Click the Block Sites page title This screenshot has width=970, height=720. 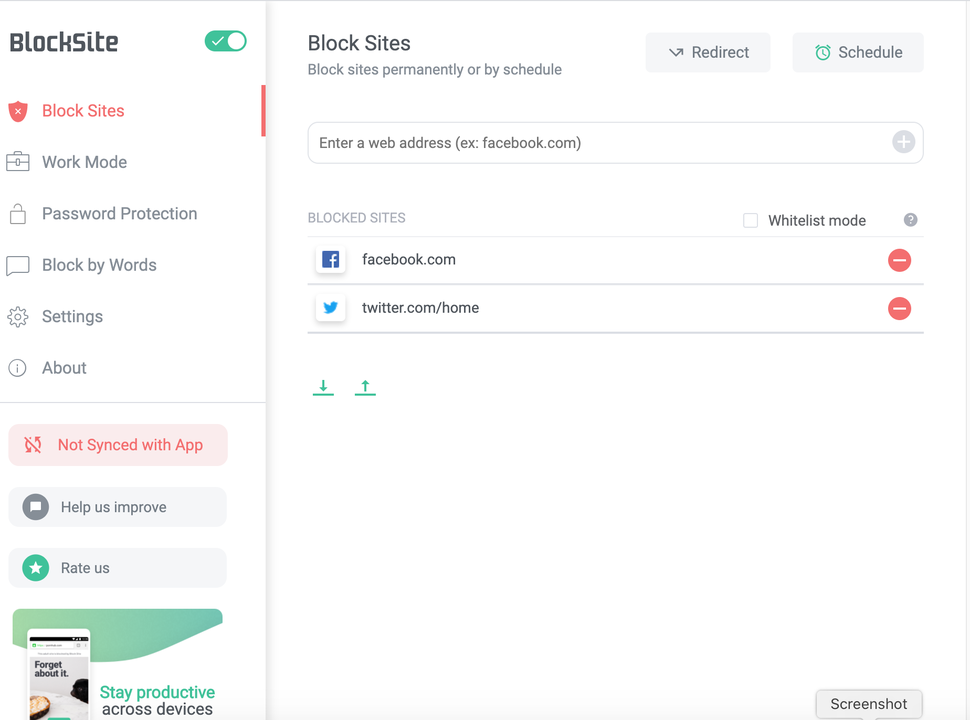(359, 43)
